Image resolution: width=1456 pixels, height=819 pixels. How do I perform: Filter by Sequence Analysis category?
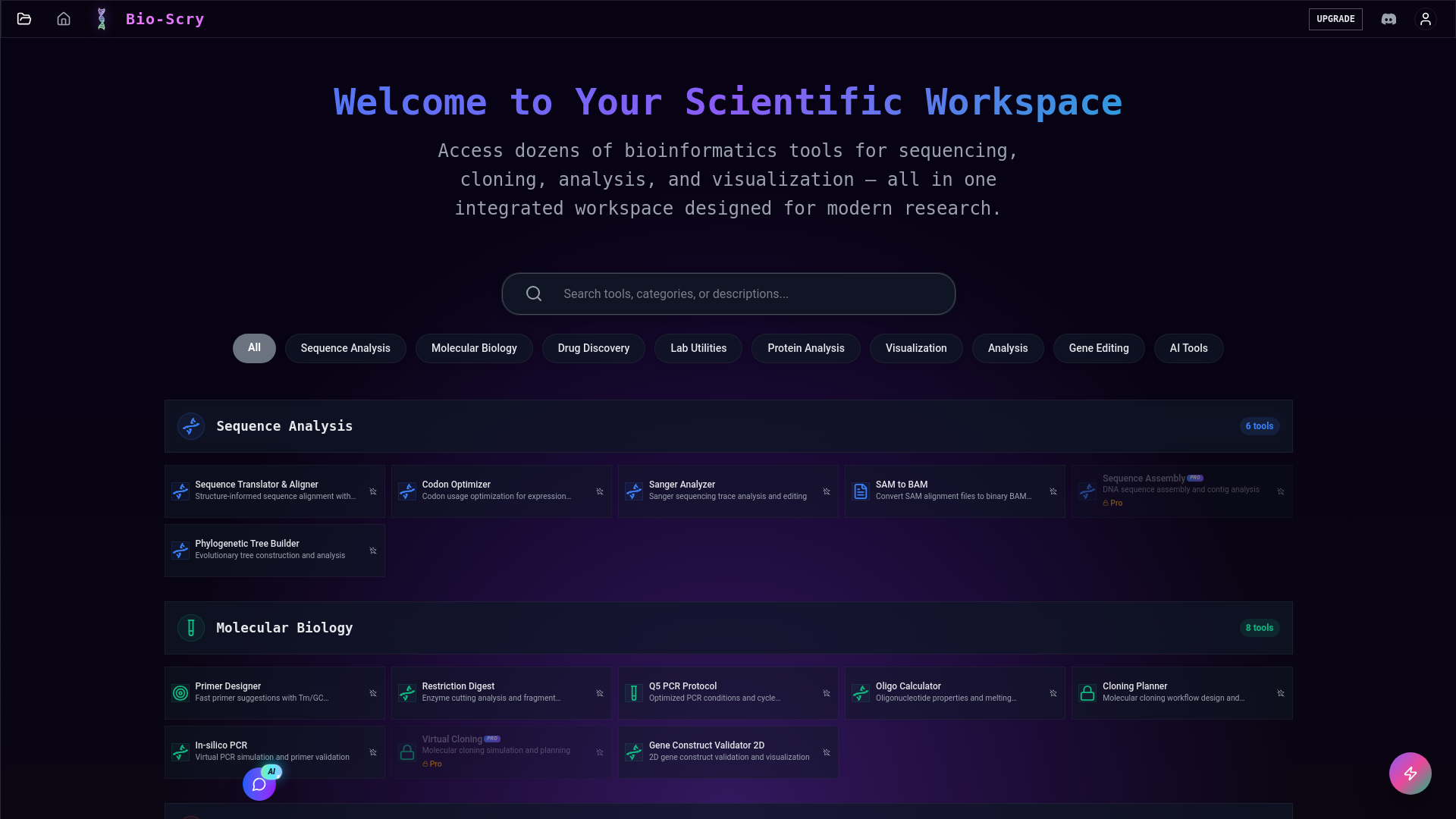pyautogui.click(x=345, y=348)
